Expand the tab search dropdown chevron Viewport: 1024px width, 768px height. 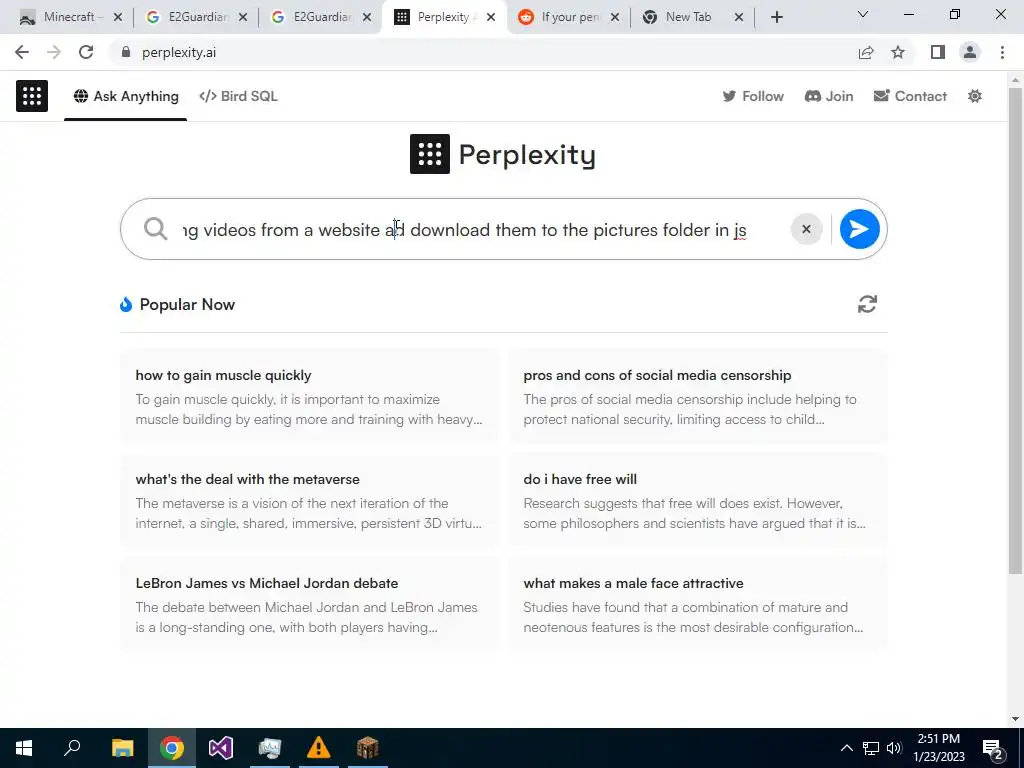[863, 15]
